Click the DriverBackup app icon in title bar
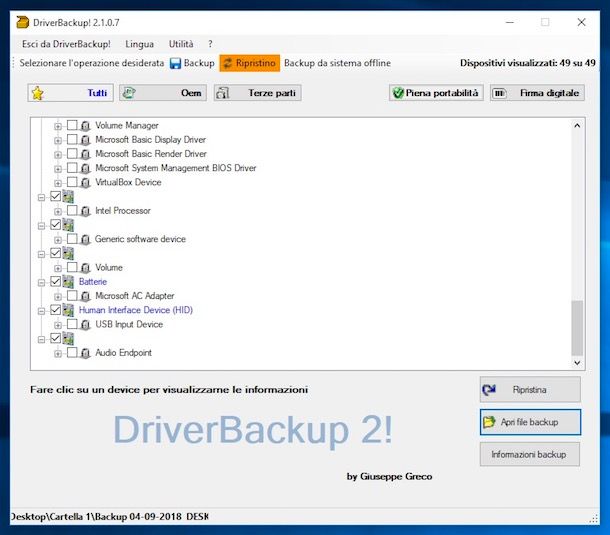Screen dimensions: 610x535 [23, 22]
